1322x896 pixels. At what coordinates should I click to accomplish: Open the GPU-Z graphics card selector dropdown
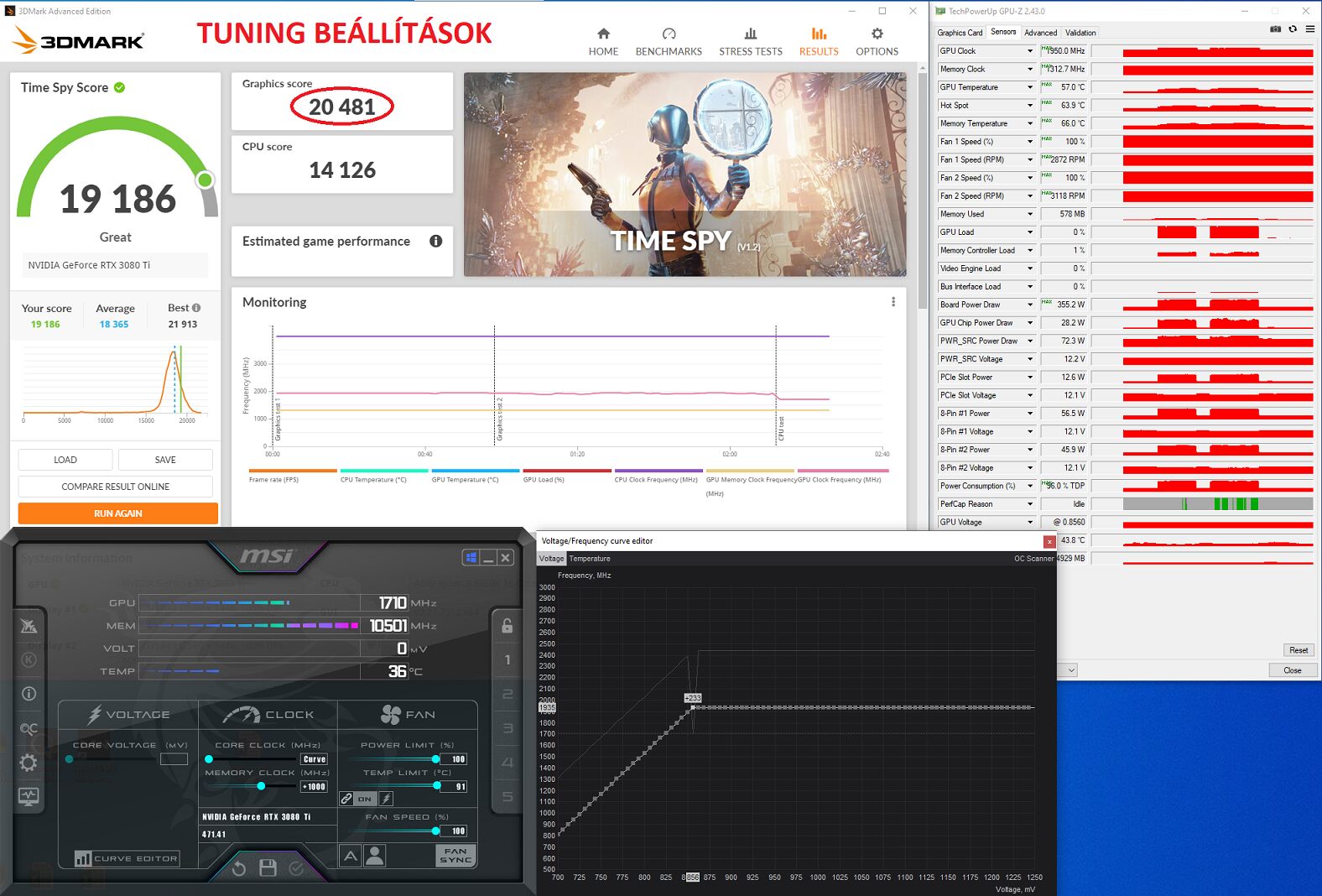point(1071,670)
